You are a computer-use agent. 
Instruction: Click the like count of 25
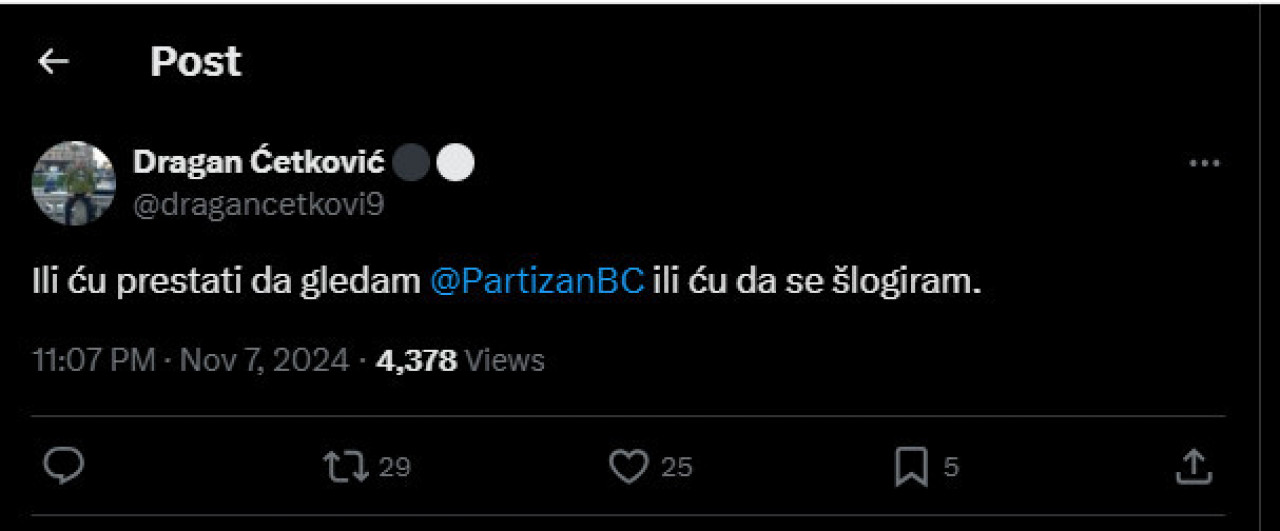pyautogui.click(x=677, y=467)
